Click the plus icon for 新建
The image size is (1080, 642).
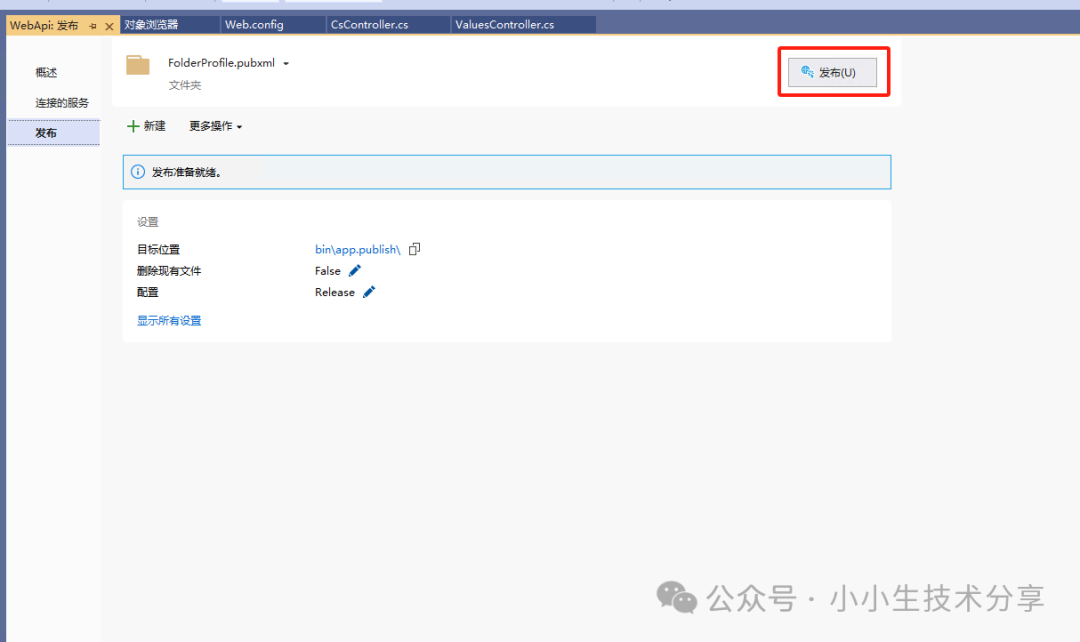click(133, 126)
